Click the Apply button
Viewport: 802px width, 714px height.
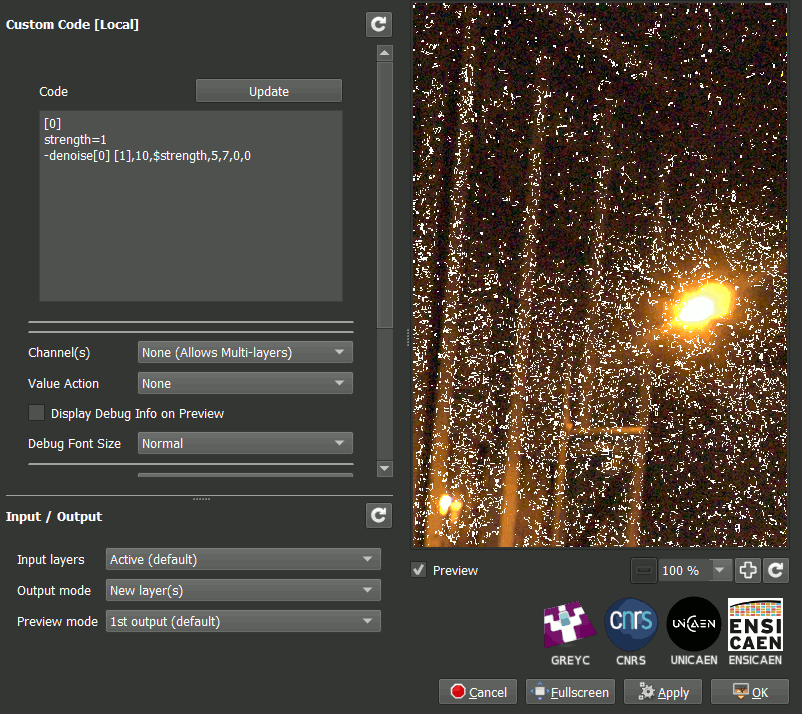tap(662, 692)
